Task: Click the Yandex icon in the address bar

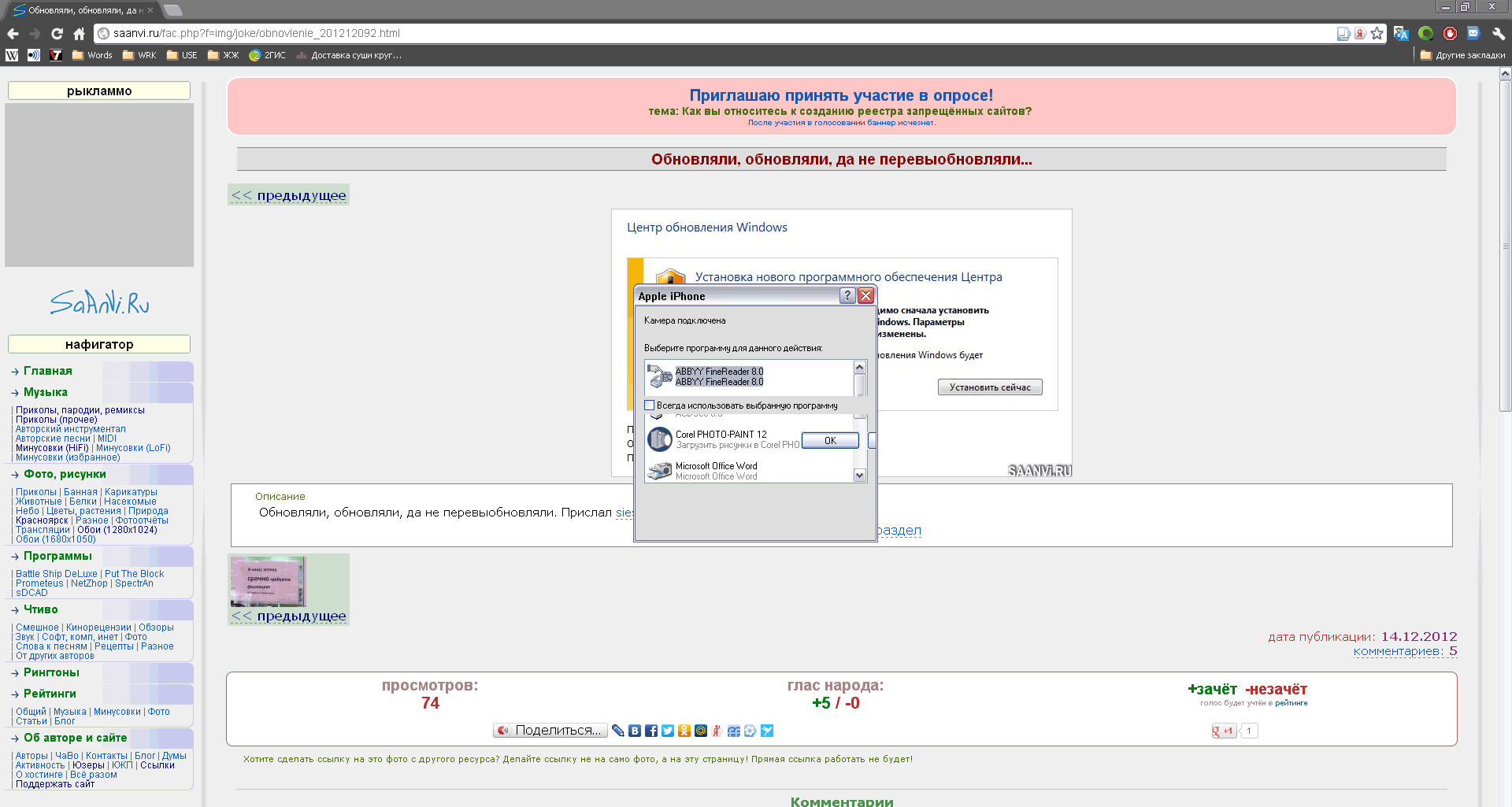Action: coord(1360,33)
